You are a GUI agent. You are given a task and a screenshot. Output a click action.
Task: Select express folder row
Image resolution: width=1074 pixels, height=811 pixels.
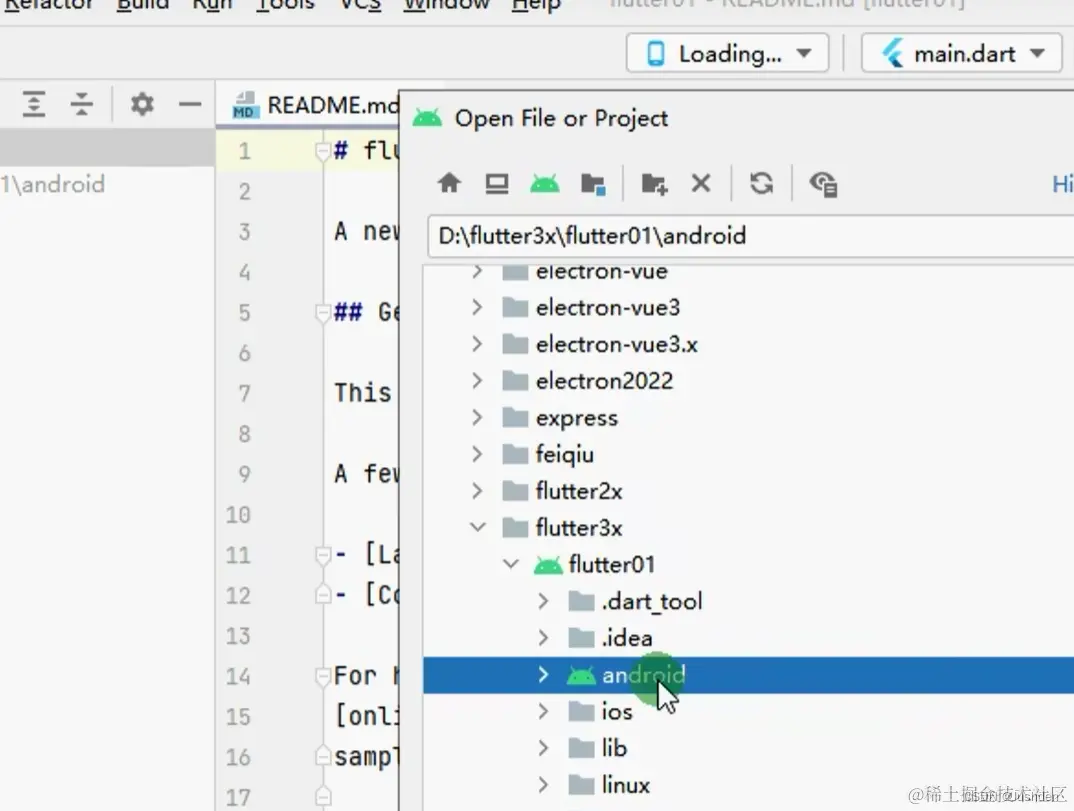pyautogui.click(x=749, y=417)
